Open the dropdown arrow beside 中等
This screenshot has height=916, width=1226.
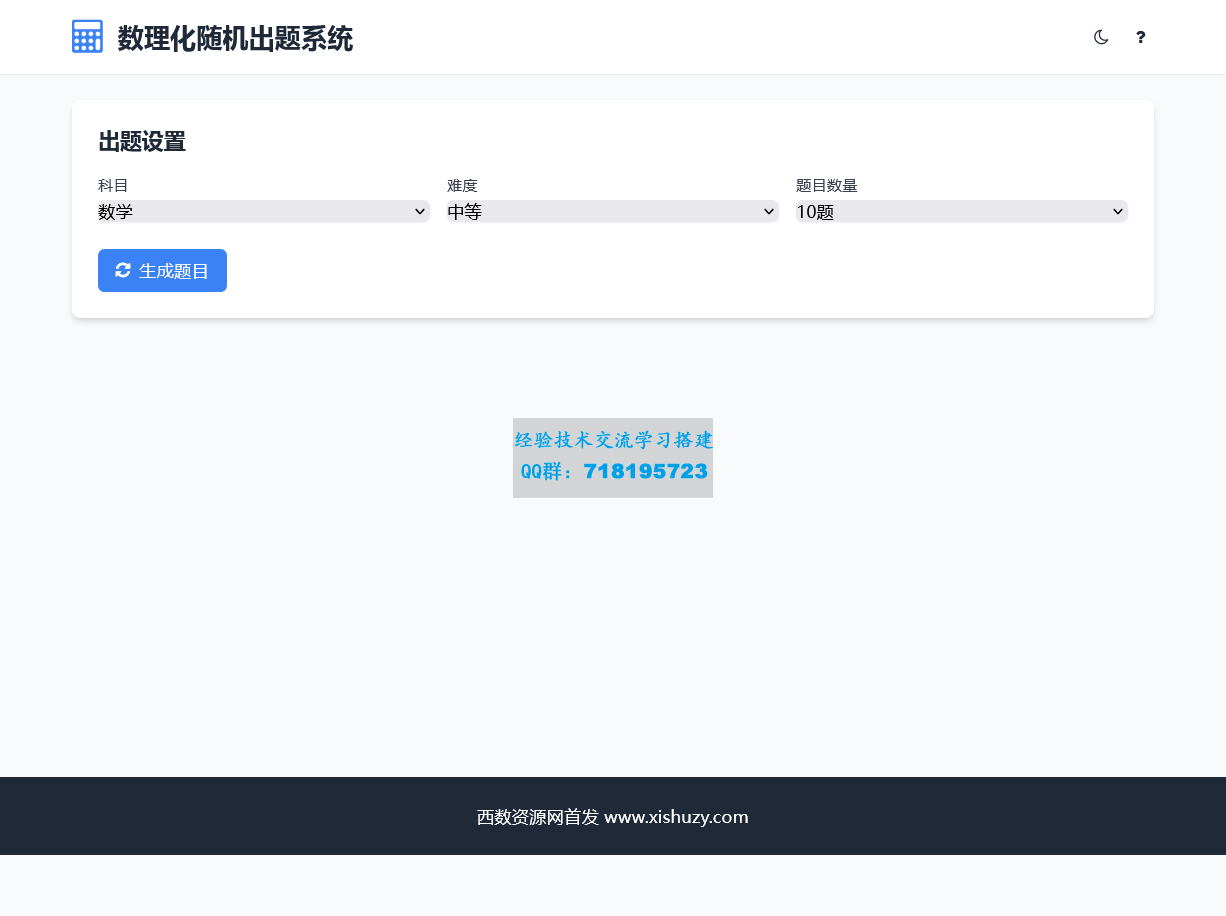(x=769, y=211)
